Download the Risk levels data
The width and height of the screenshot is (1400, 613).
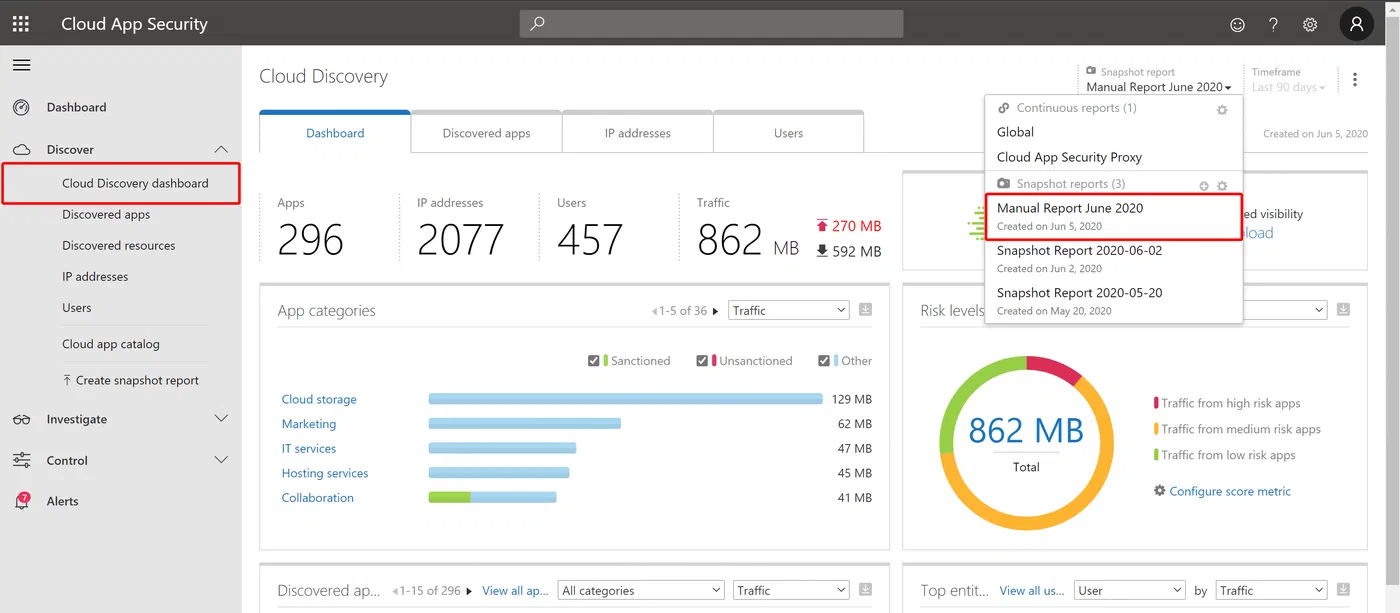pos(1343,310)
